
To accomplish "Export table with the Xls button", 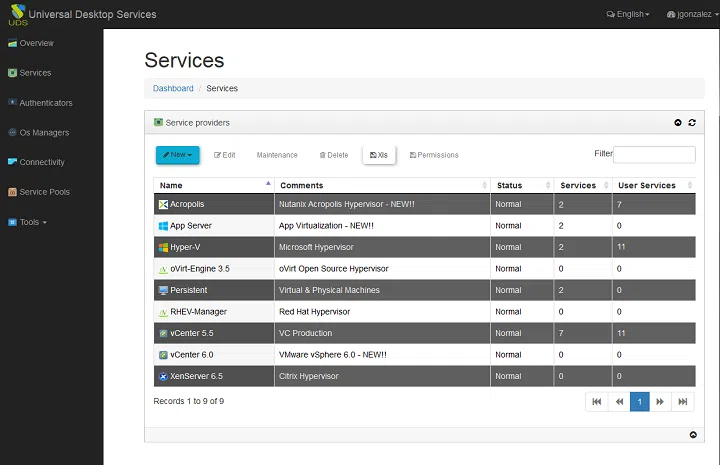I will [x=379, y=155].
